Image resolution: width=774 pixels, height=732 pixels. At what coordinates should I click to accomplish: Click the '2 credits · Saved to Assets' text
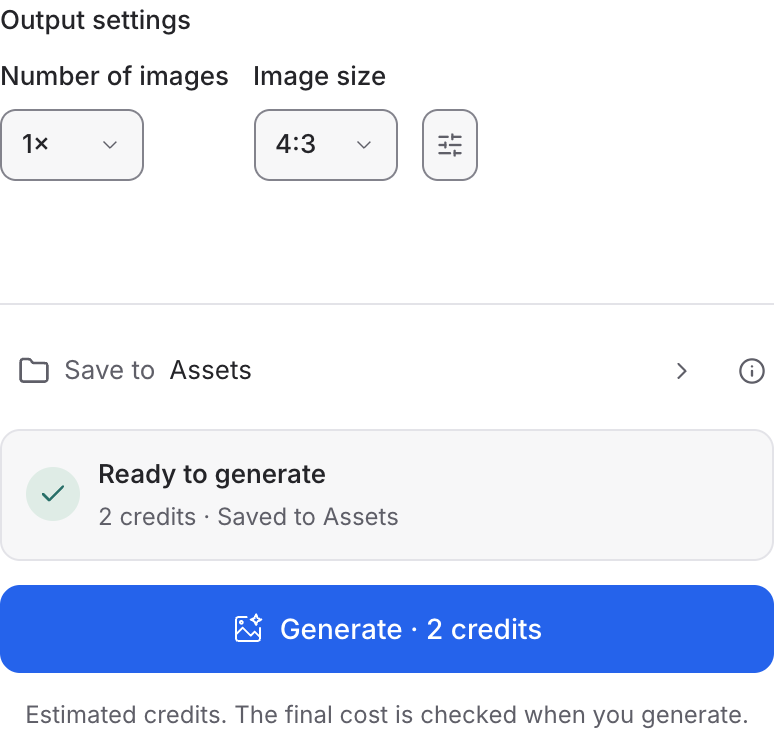248,517
